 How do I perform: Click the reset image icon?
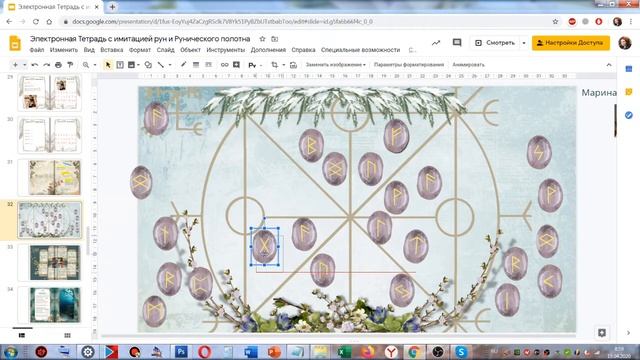coord(293,65)
